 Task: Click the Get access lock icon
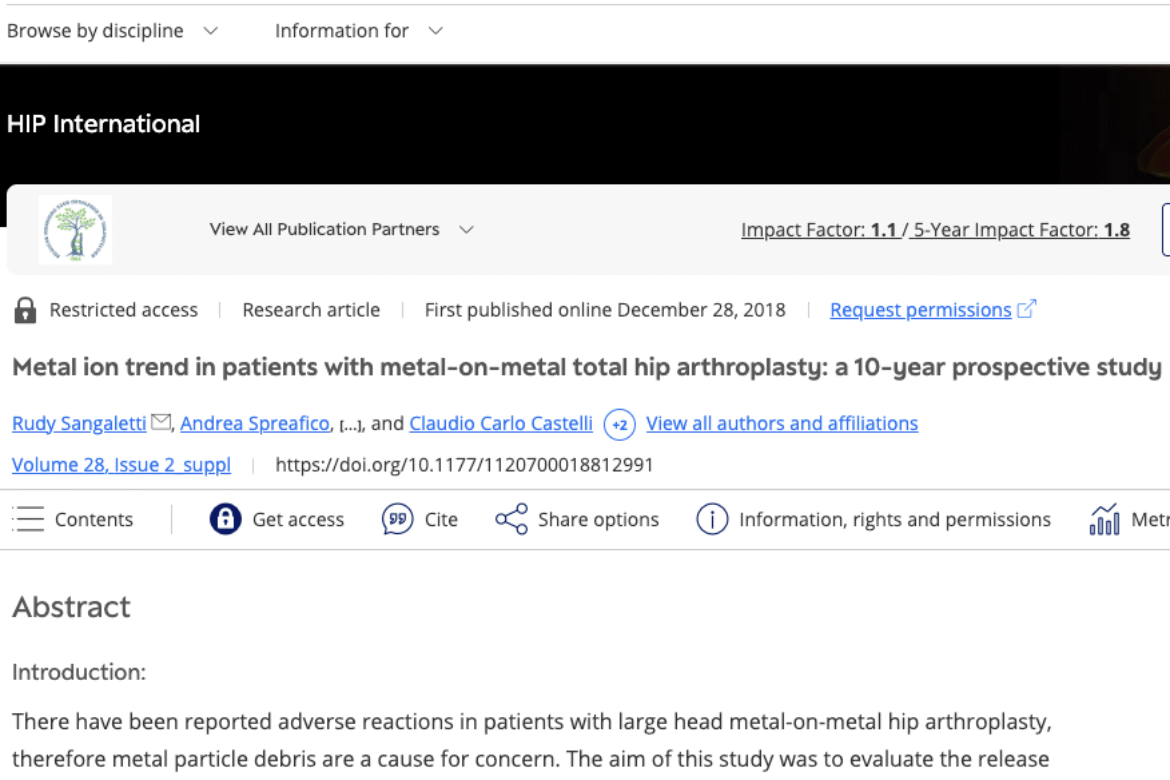click(x=225, y=519)
